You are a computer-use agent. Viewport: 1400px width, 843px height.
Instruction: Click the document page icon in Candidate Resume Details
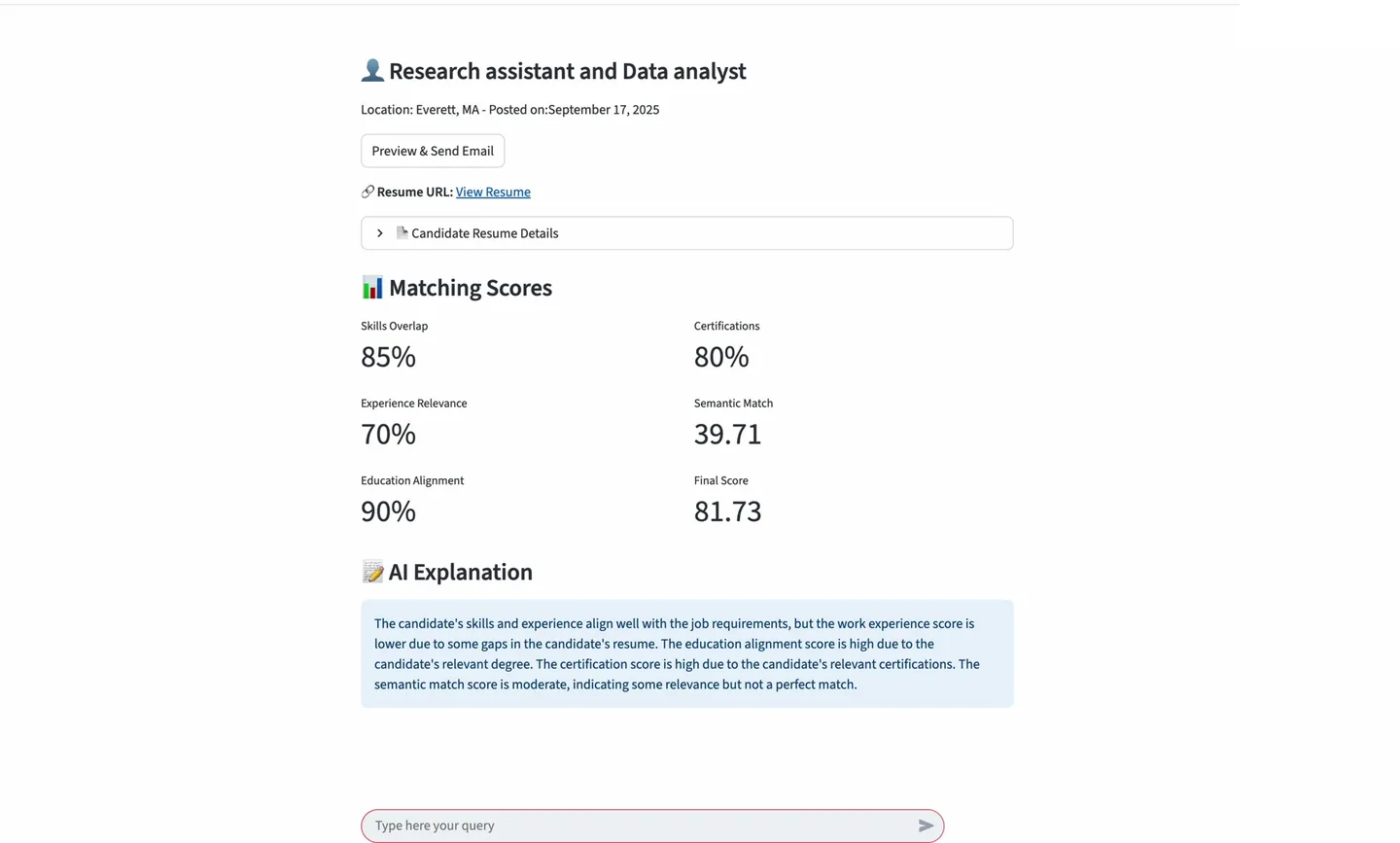pos(402,232)
